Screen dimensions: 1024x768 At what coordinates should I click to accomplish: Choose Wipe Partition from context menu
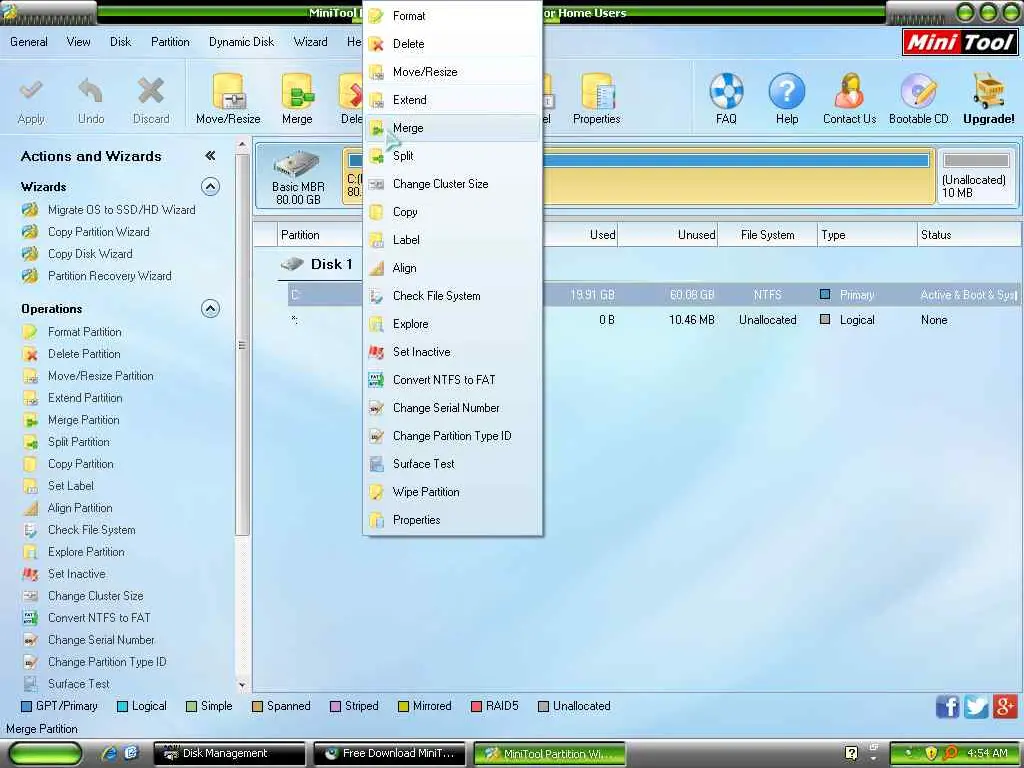coord(453,492)
